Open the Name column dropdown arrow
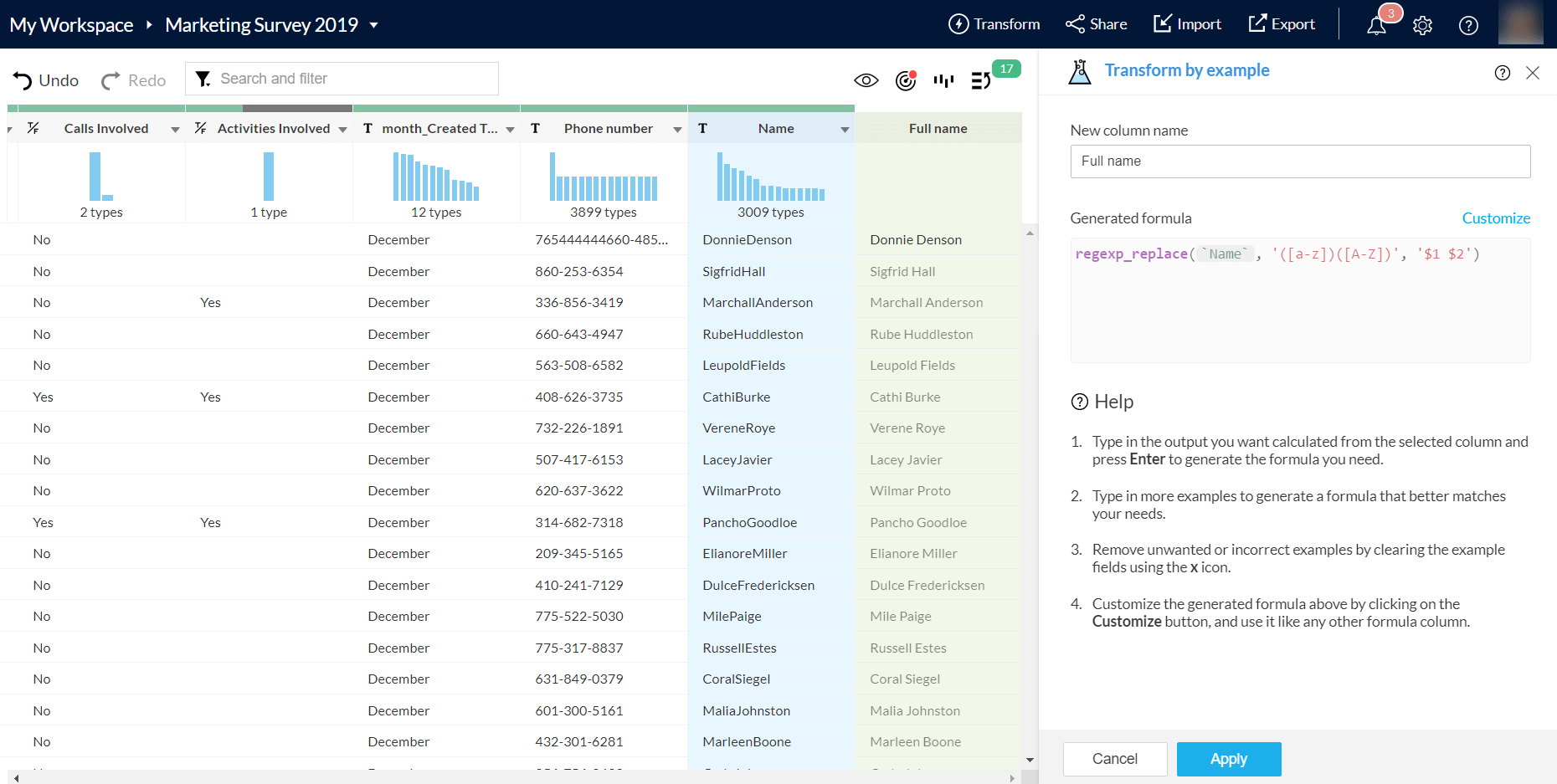1557x784 pixels. tap(845, 130)
